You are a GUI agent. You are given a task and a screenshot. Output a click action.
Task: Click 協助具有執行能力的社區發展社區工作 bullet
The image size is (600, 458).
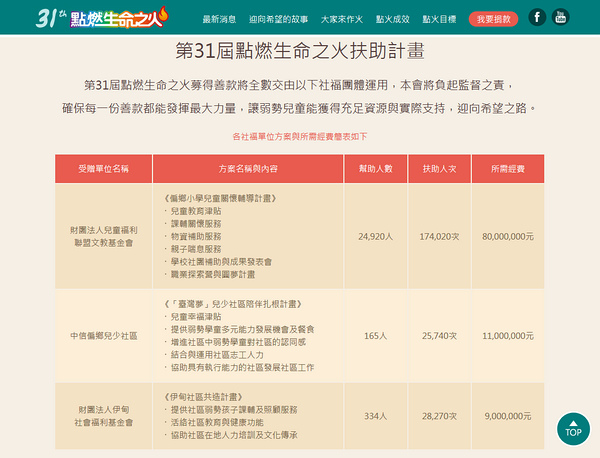(x=243, y=367)
